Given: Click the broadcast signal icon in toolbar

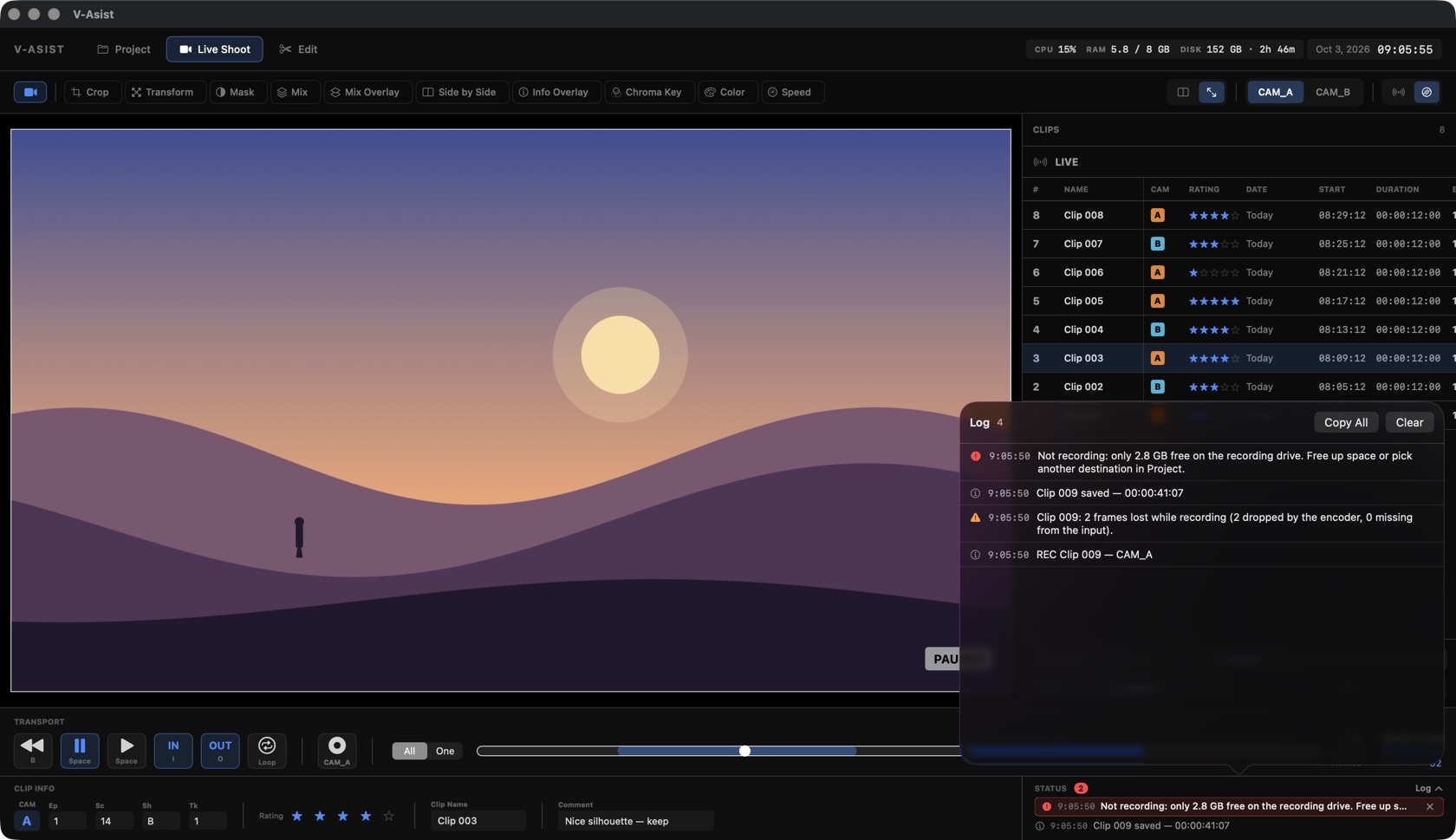Looking at the screenshot, I should 1399,92.
